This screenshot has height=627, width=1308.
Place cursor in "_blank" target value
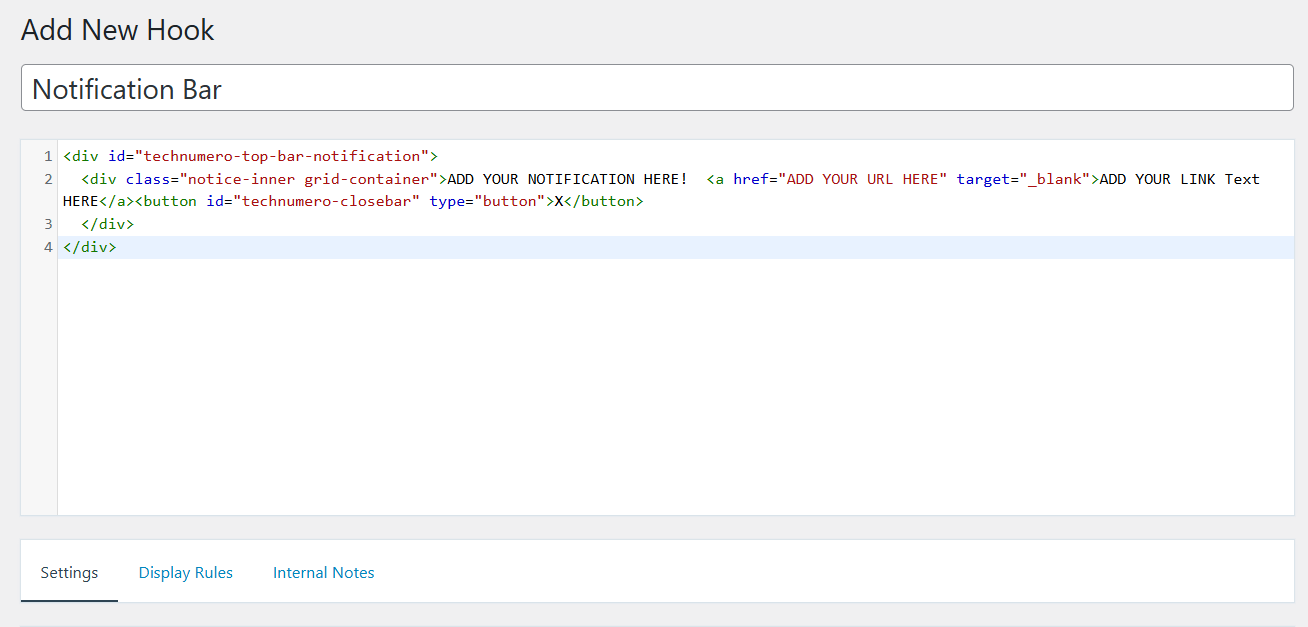click(x=1054, y=179)
